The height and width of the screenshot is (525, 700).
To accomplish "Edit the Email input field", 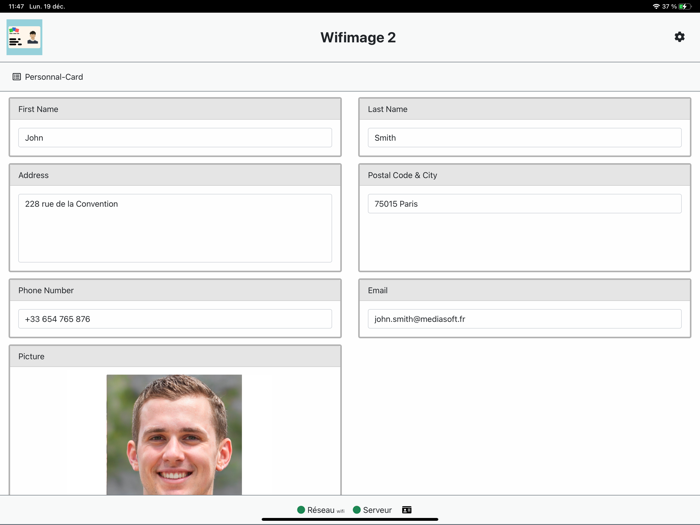I will (x=525, y=319).
